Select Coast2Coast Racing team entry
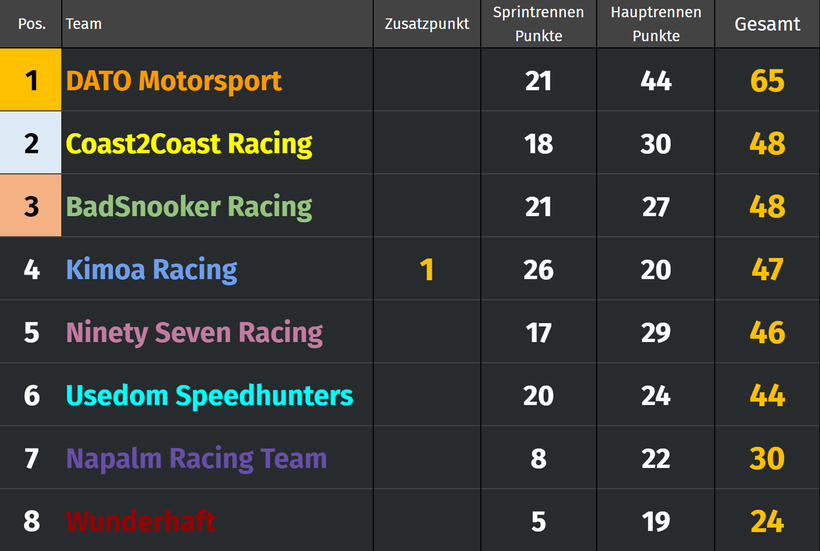This screenshot has width=820, height=551. (189, 144)
